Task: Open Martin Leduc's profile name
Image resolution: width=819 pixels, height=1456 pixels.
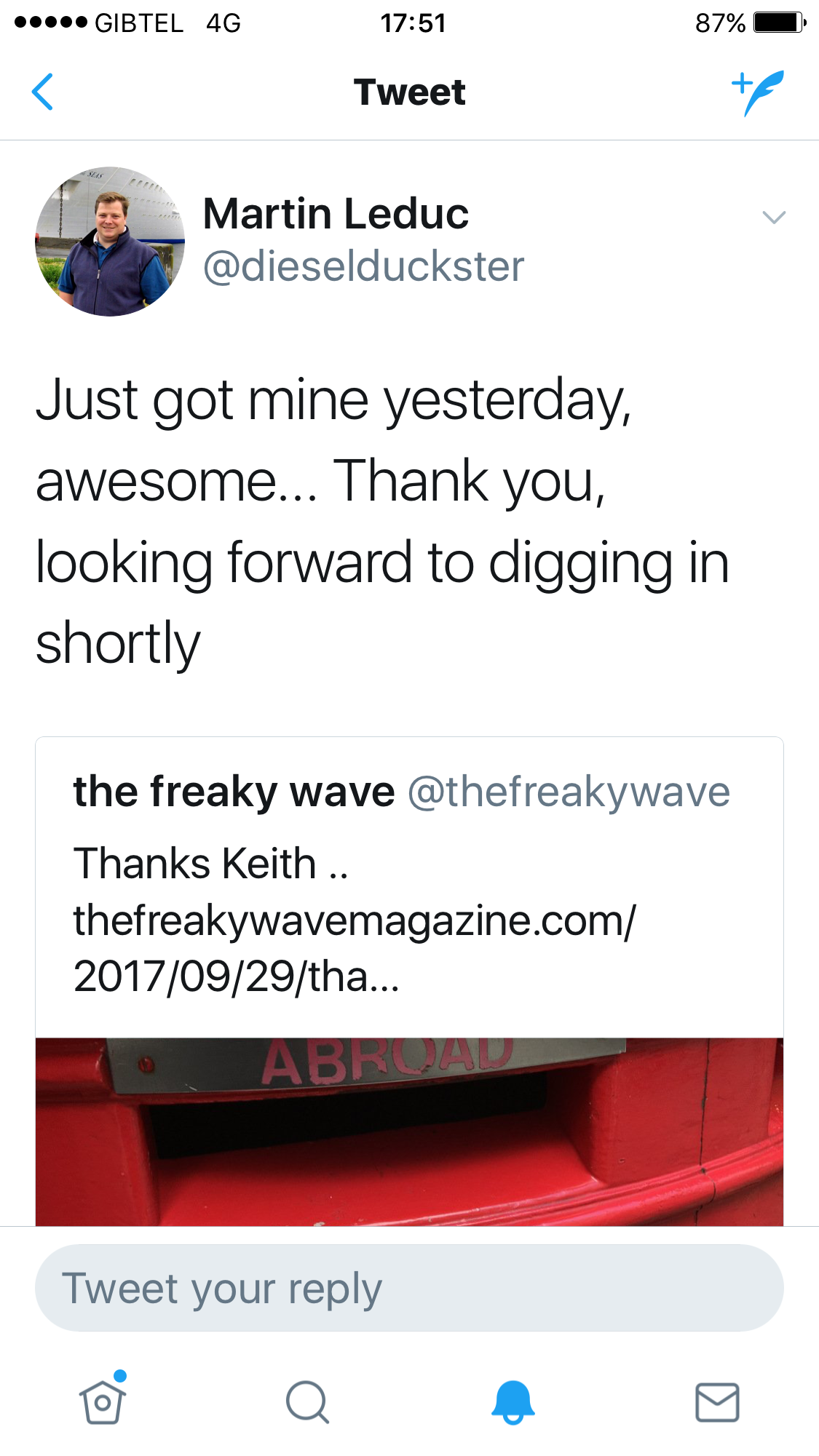Action: (336, 214)
